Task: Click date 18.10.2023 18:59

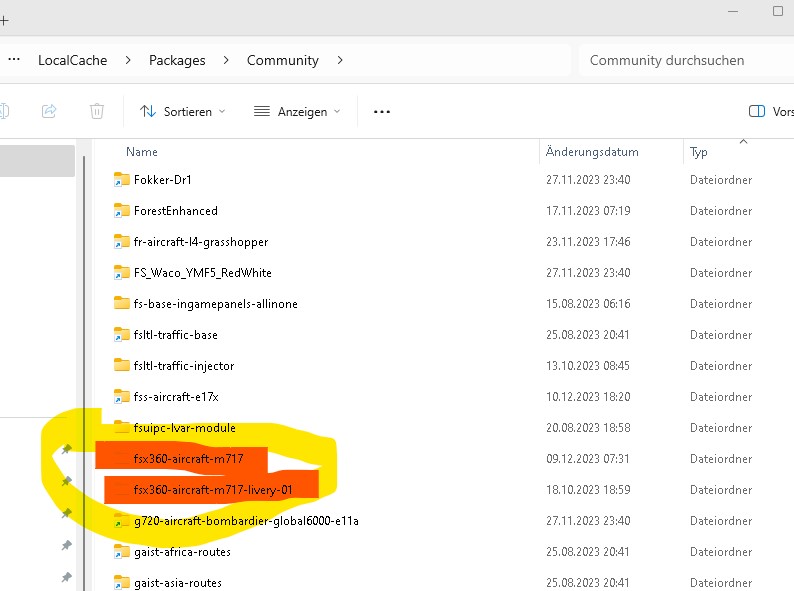Action: tap(588, 490)
